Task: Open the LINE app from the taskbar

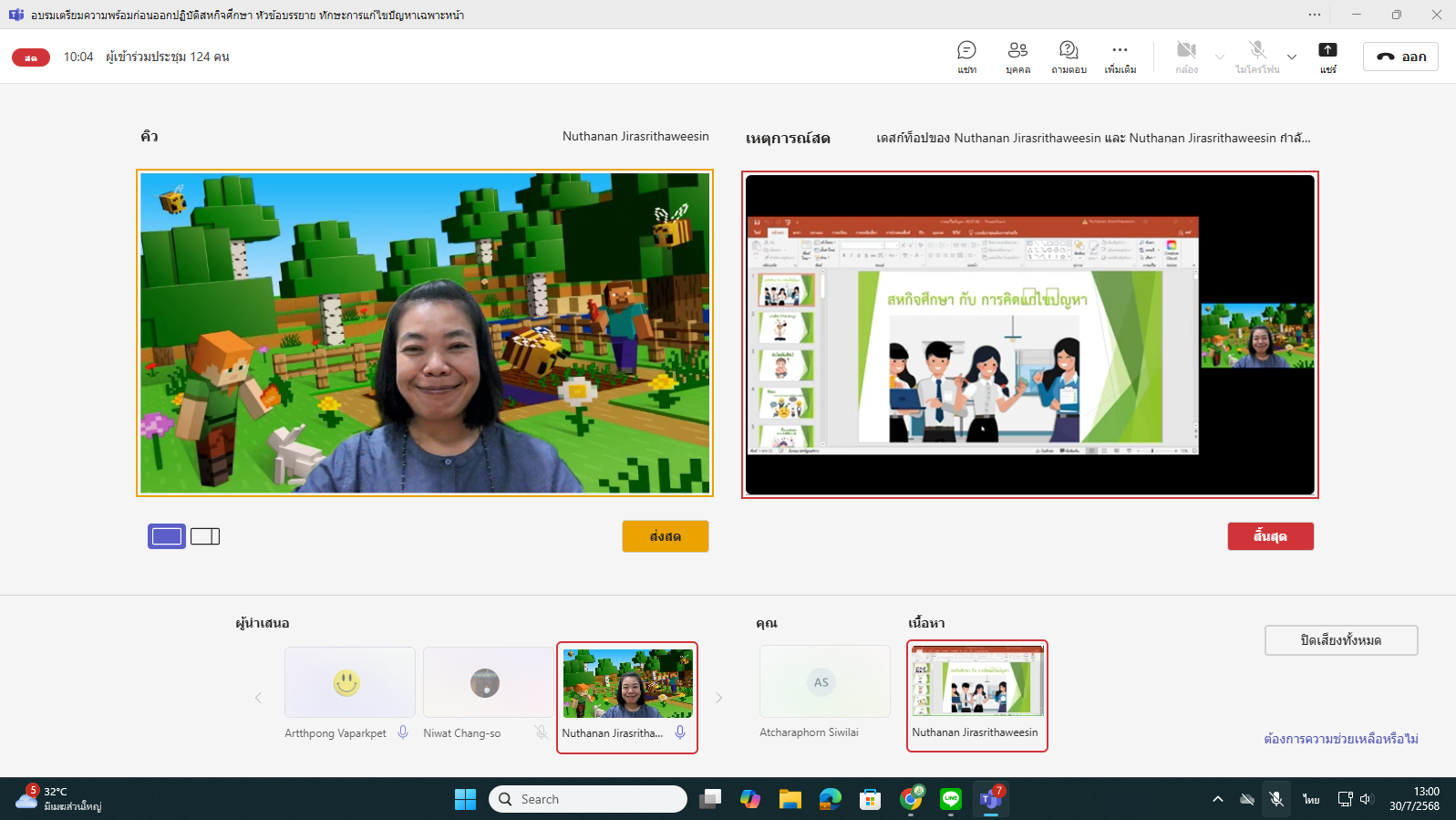Action: 951,799
